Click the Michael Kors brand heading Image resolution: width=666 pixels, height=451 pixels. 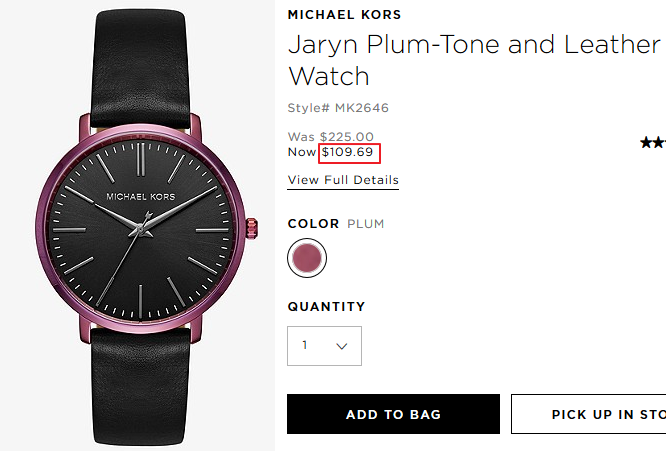(x=344, y=15)
